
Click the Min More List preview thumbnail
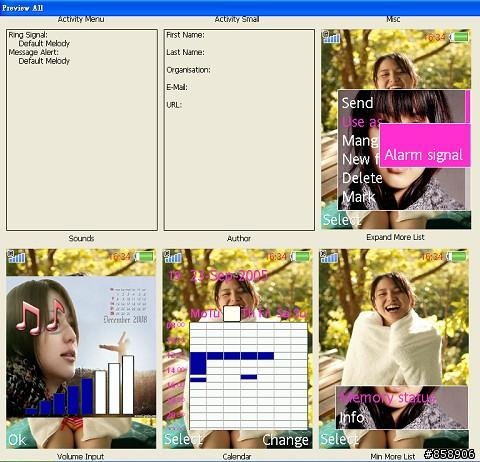click(x=394, y=349)
